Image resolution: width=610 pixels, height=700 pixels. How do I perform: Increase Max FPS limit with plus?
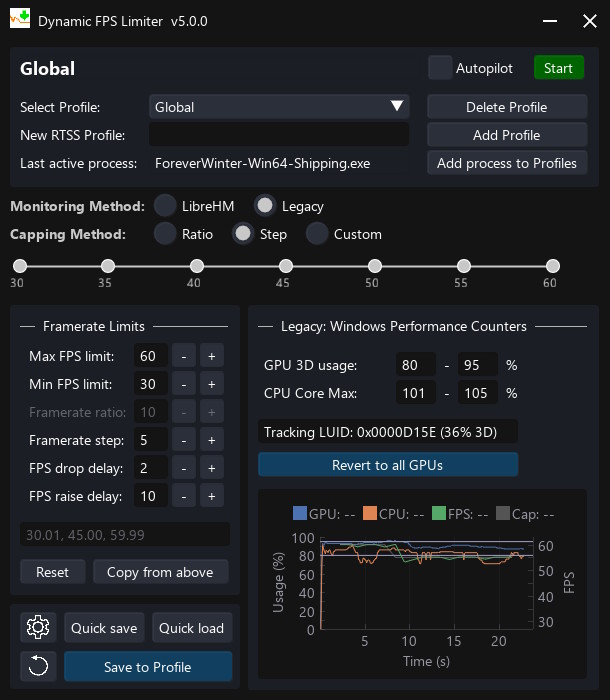[x=212, y=356]
